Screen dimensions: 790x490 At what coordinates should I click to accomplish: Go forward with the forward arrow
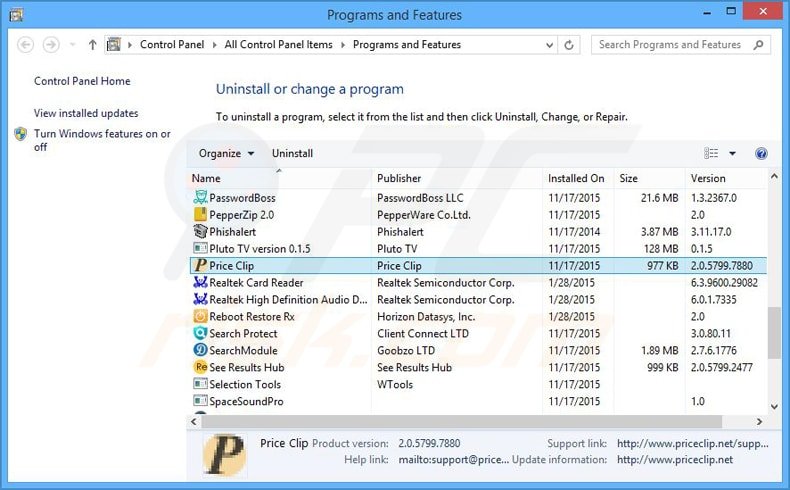tap(51, 45)
